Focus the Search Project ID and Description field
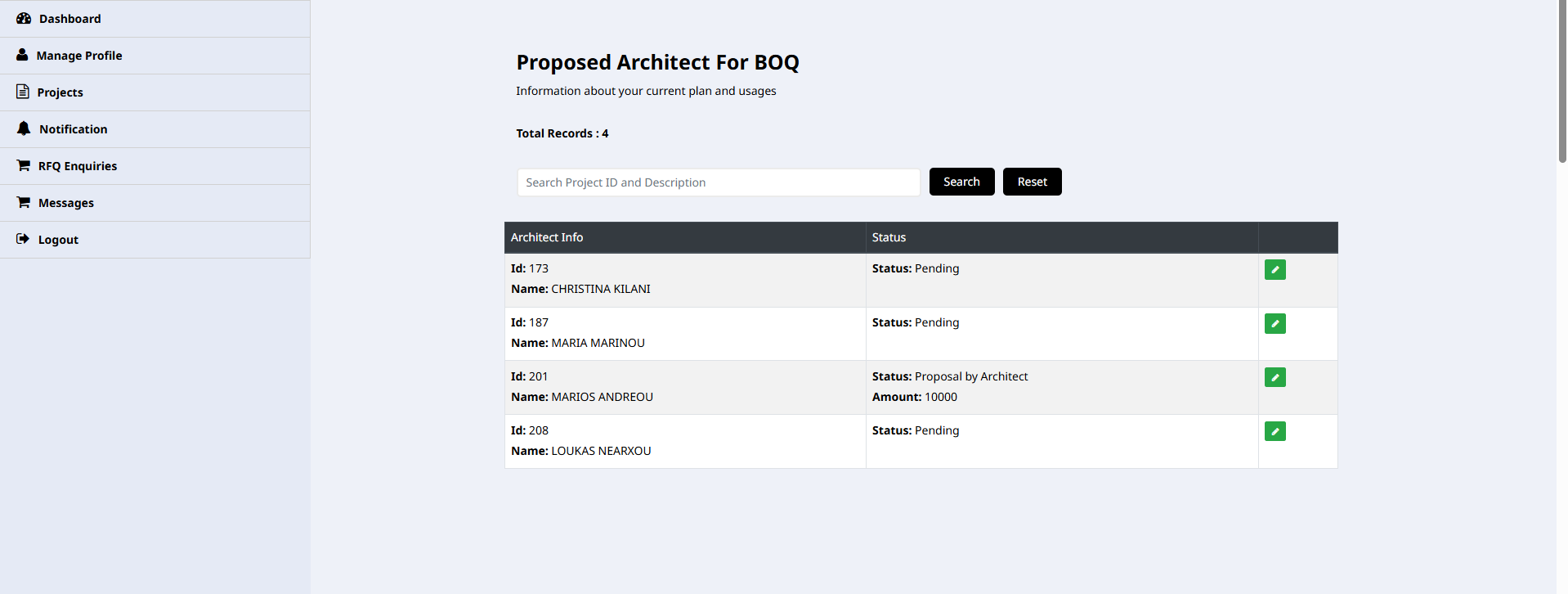This screenshot has width=1568, height=594. pyautogui.click(x=719, y=182)
